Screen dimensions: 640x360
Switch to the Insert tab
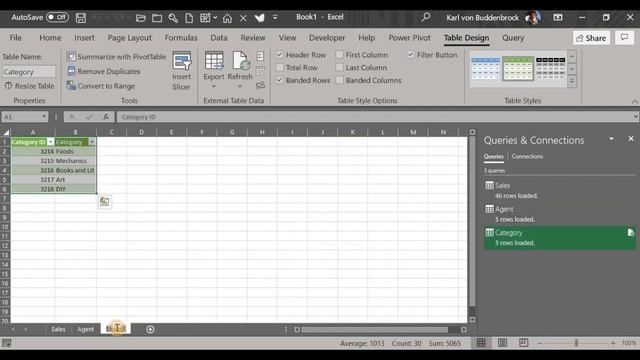(x=84, y=38)
